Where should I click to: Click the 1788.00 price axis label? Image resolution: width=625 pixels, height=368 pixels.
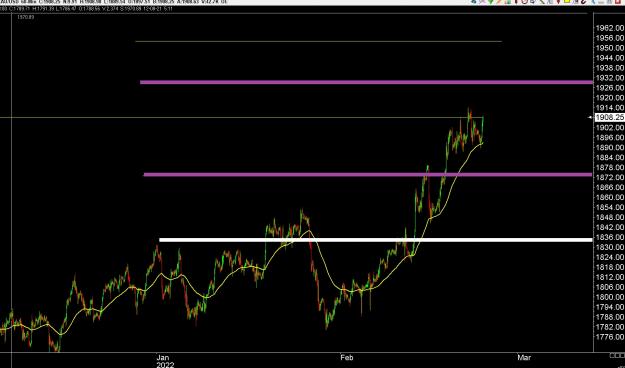[x=610, y=317]
